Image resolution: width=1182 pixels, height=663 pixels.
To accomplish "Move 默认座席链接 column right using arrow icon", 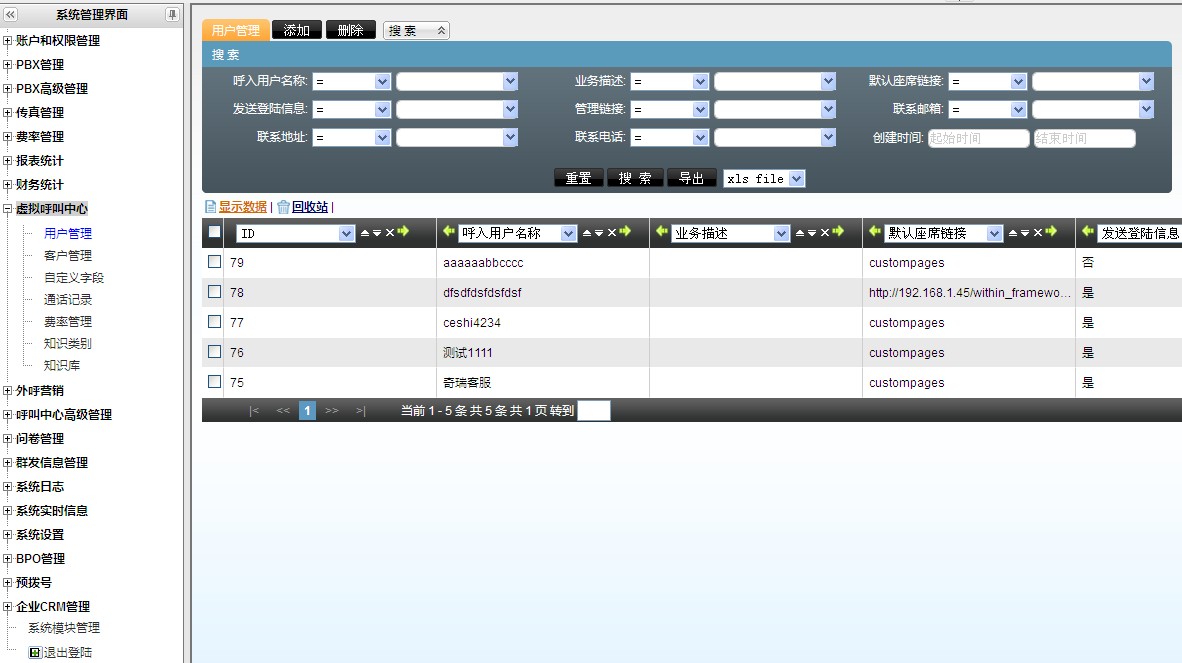I will [1051, 233].
